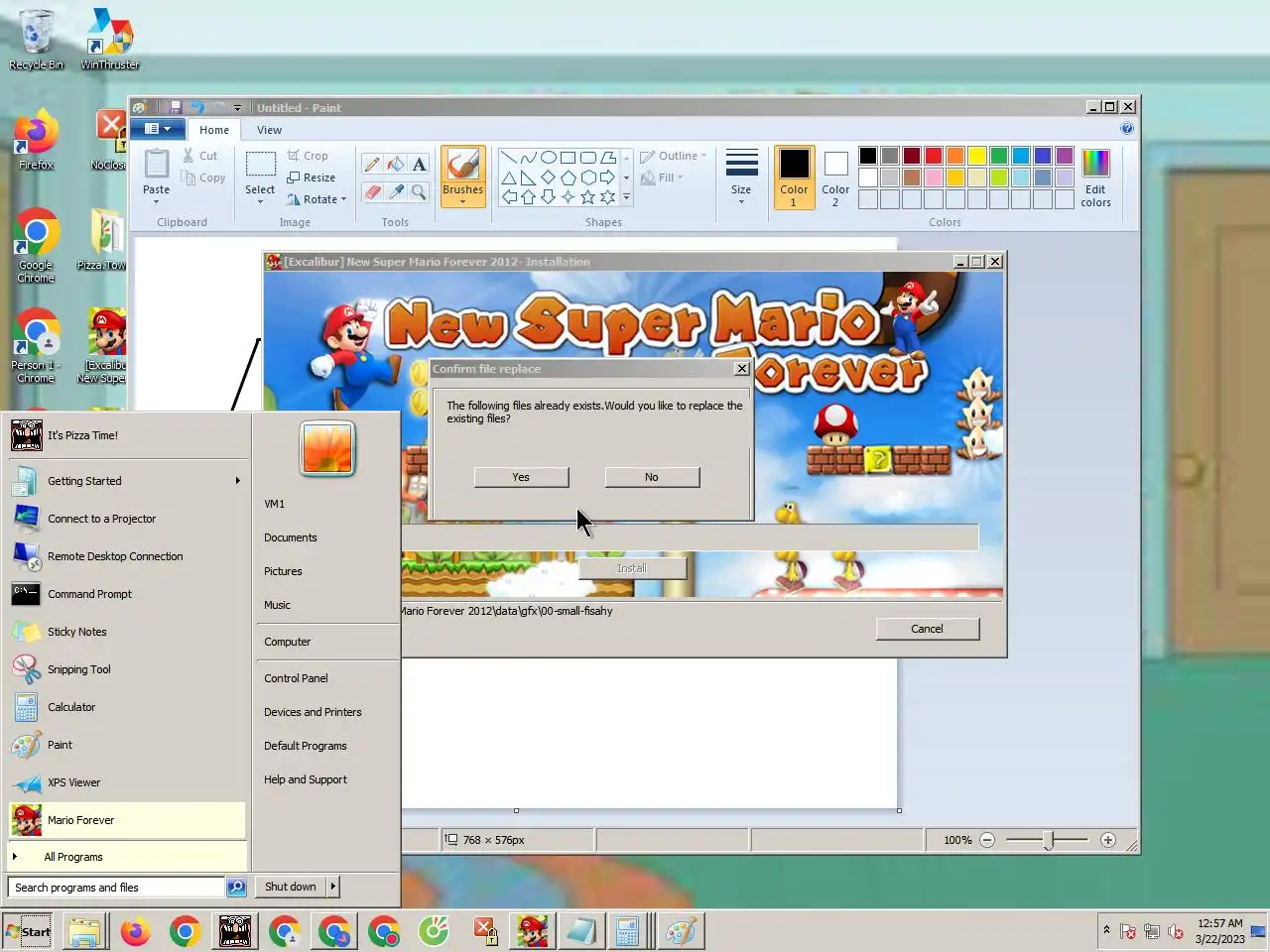This screenshot has height=952, width=1270.
Task: Expand the Brushes dropdown arrow
Action: (462, 201)
